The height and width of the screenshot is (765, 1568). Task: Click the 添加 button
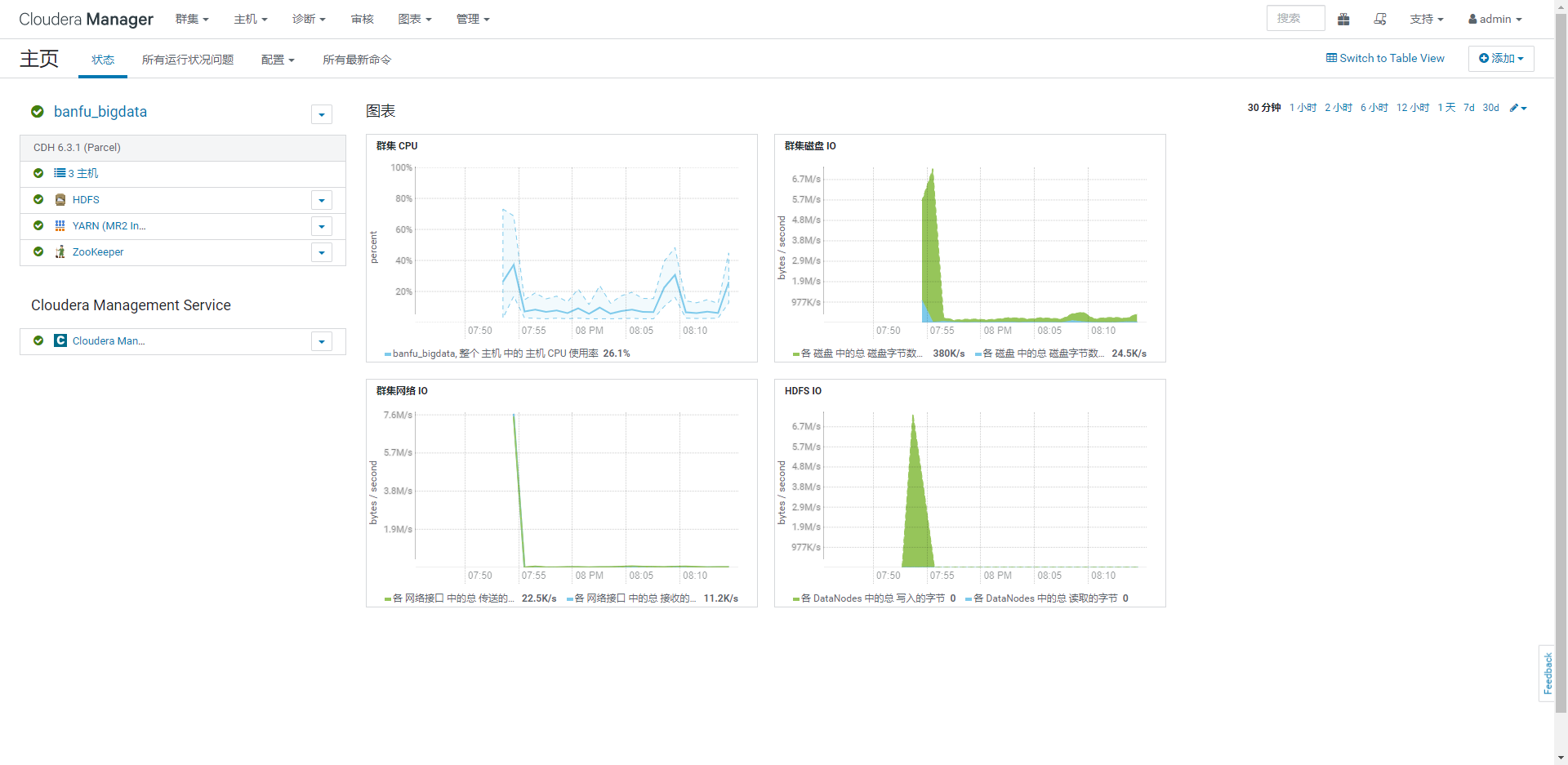pyautogui.click(x=1500, y=59)
